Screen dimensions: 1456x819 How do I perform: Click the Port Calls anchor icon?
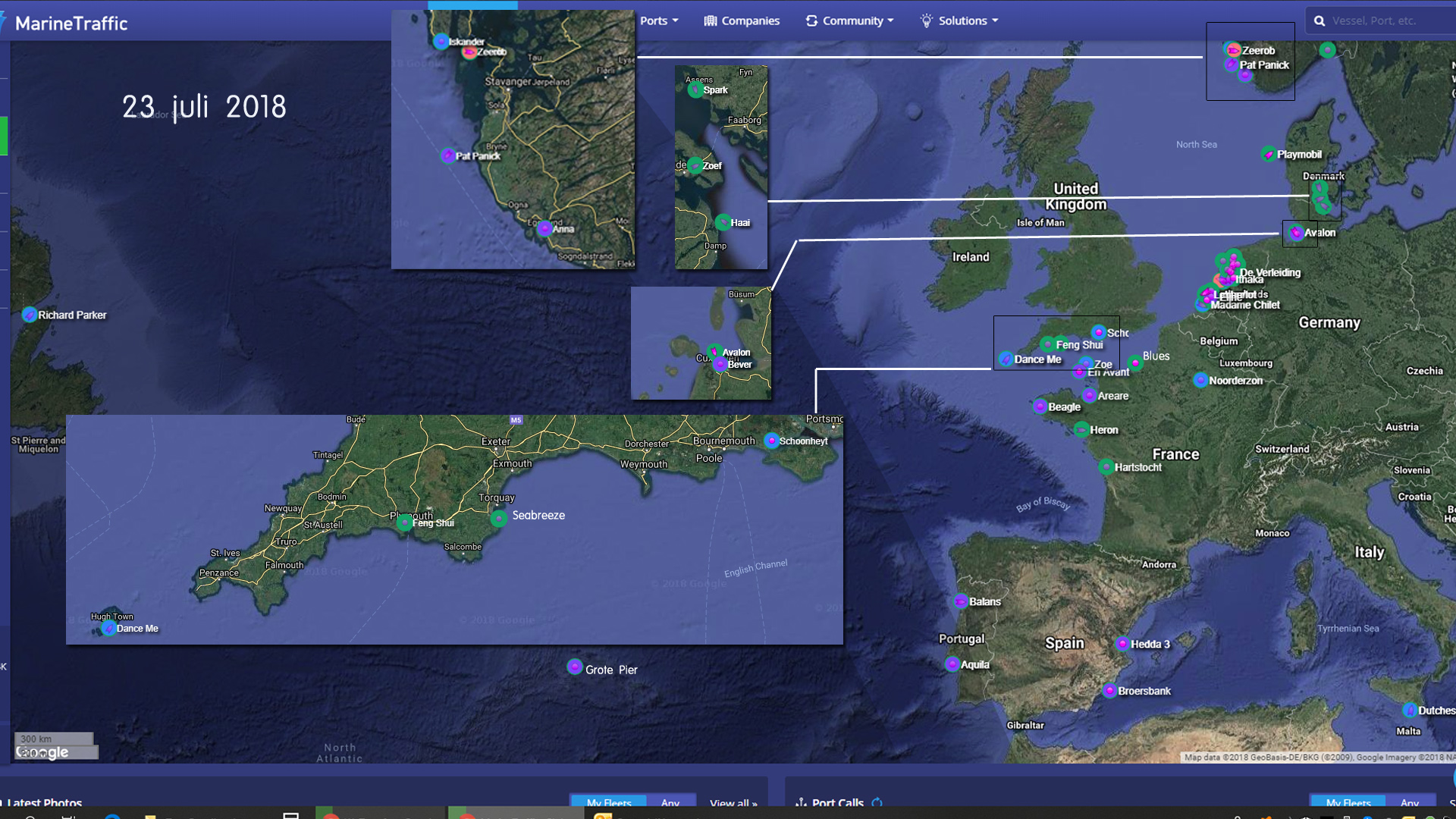click(x=801, y=802)
